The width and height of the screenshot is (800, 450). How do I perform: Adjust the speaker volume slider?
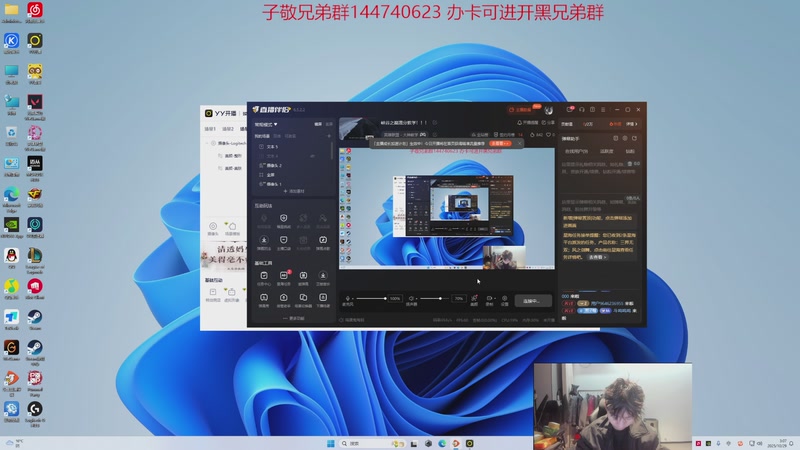435,298
